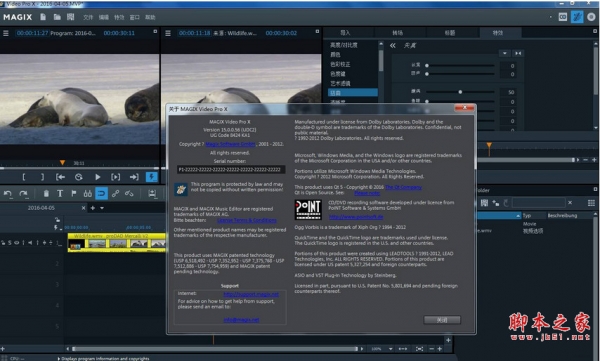Start playback with the Play button
This screenshot has width=600, height=361.
pyautogui.click(x=98, y=177)
